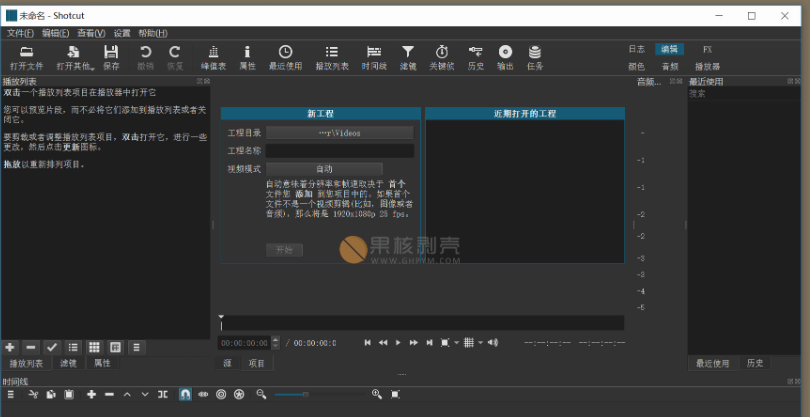Click the 输出 (export) disc icon

point(505,57)
